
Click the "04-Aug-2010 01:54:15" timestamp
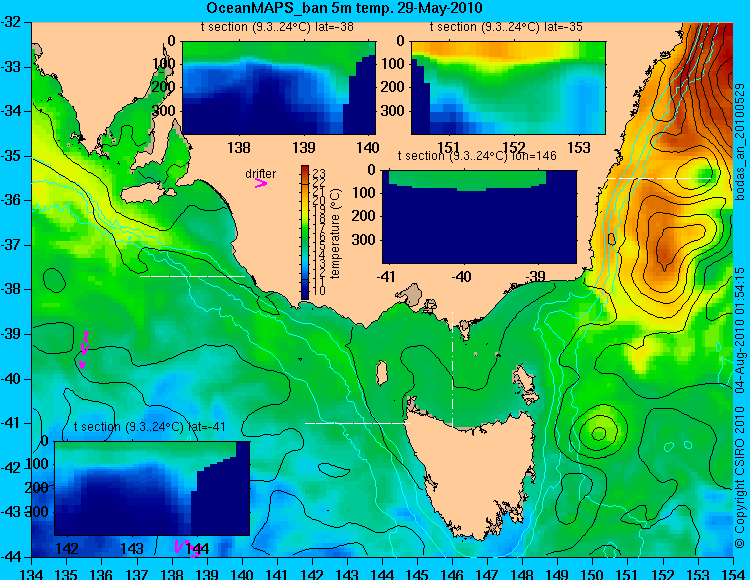pos(740,330)
